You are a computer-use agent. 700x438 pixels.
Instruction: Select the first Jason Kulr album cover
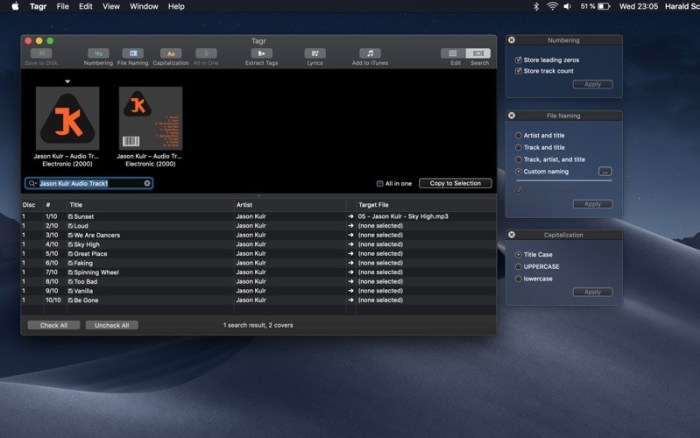point(67,118)
